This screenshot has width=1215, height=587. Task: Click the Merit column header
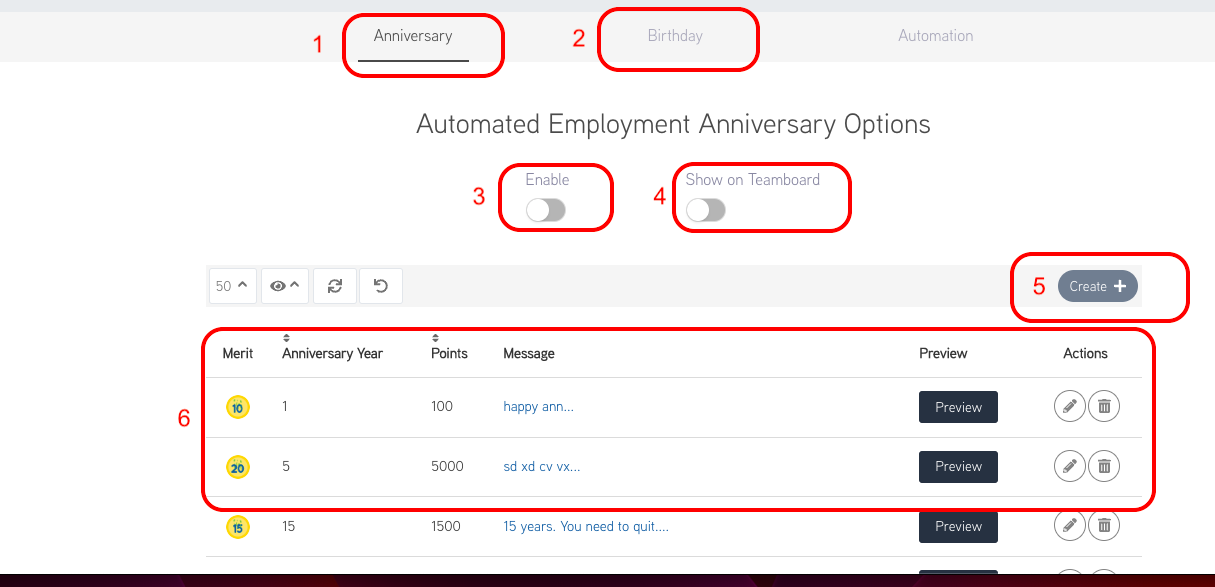coord(238,354)
